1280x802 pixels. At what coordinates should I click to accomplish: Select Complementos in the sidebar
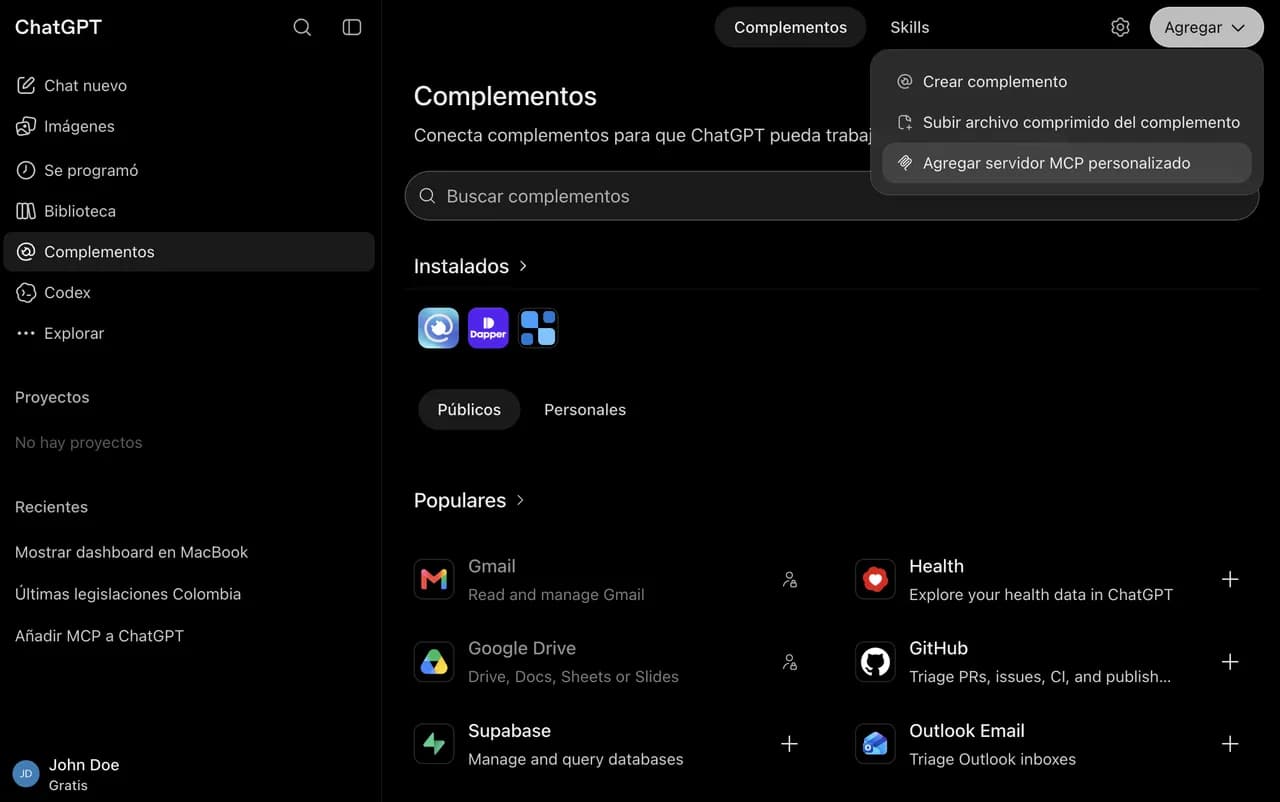[189, 252]
